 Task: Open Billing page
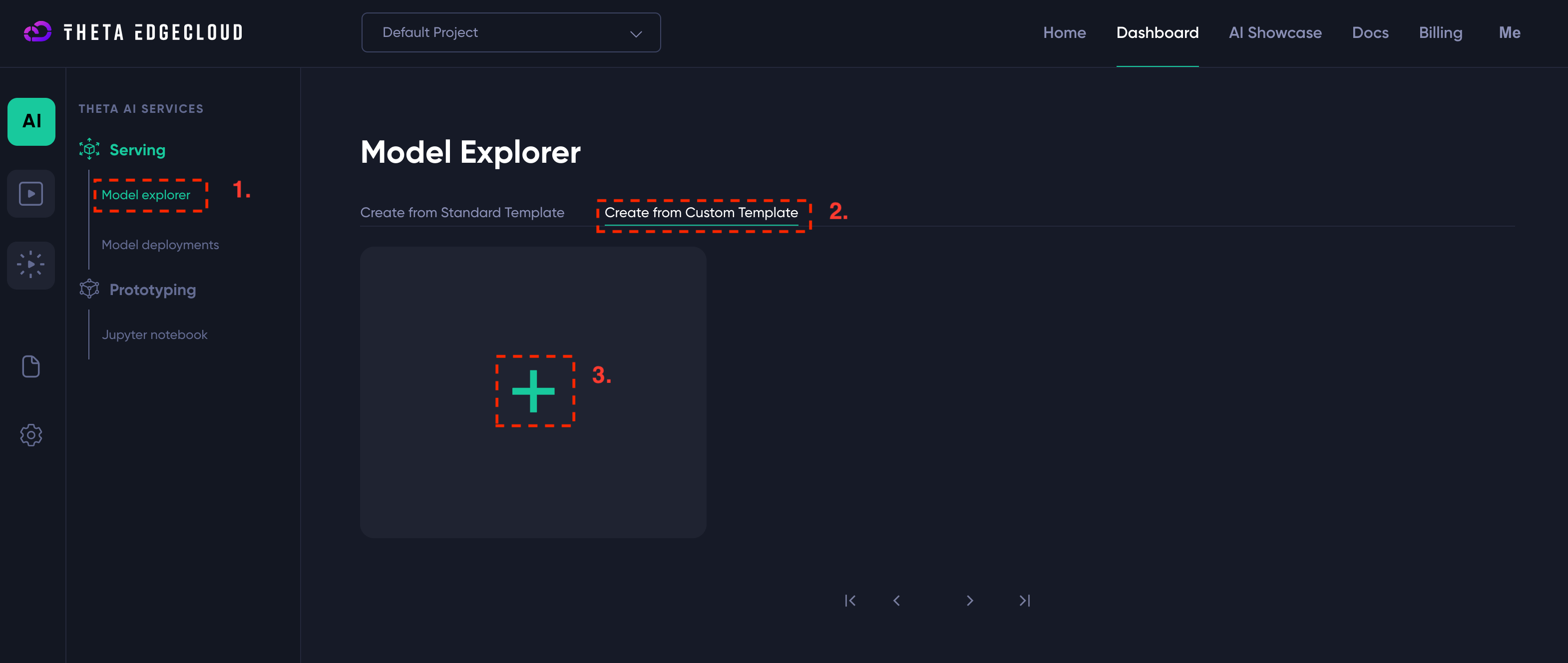(1441, 32)
